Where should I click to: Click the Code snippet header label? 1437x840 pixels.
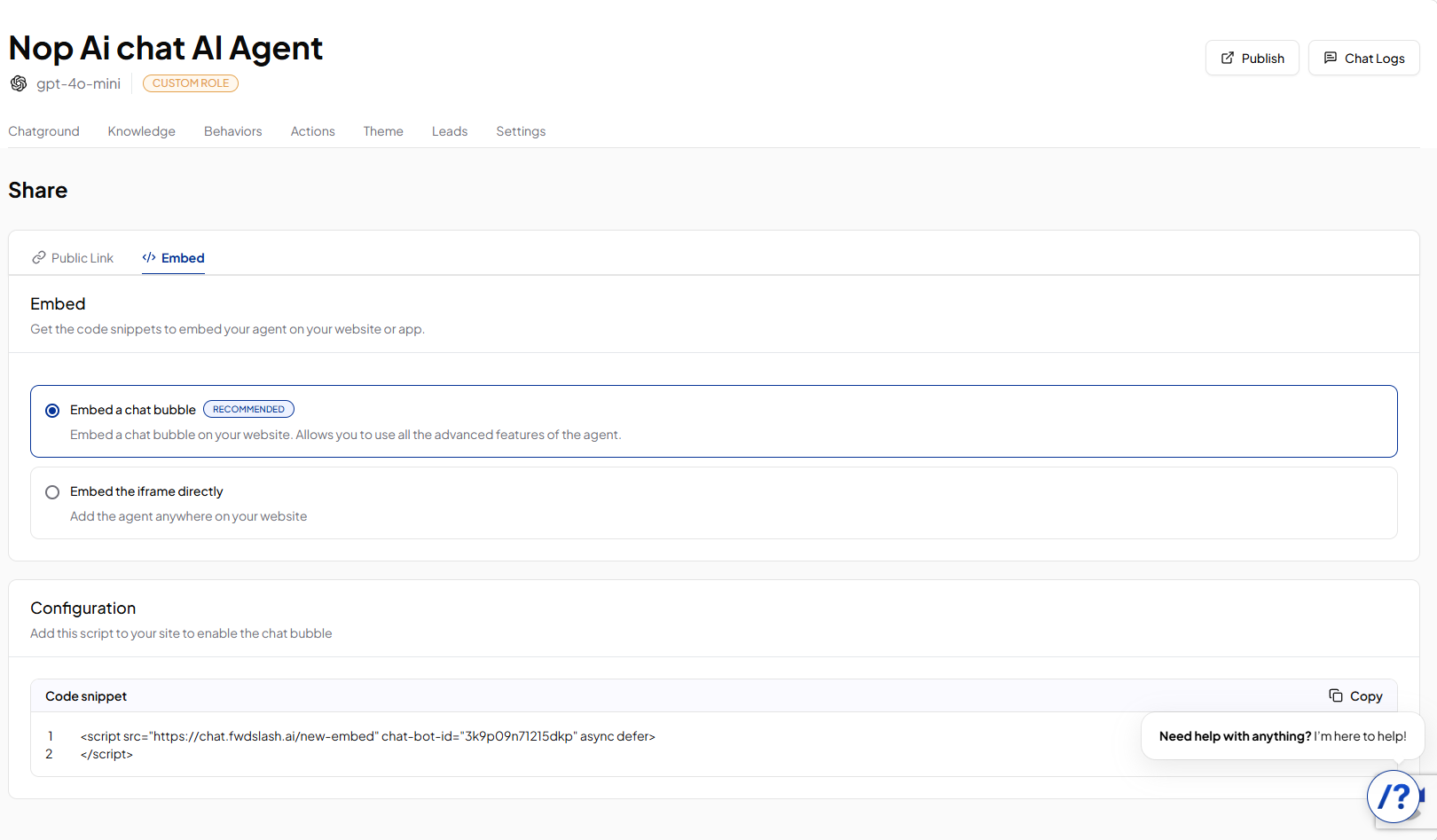[x=86, y=696]
